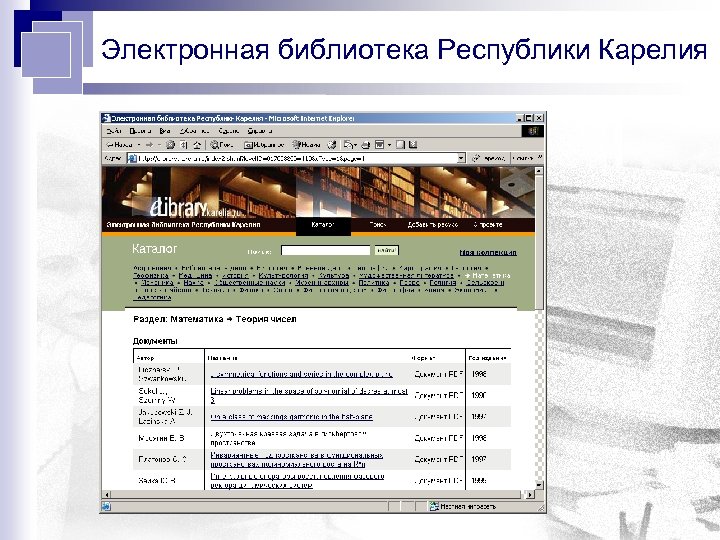The image size is (720, 540).
Task: Open the Политика category link
Action: coord(374,283)
